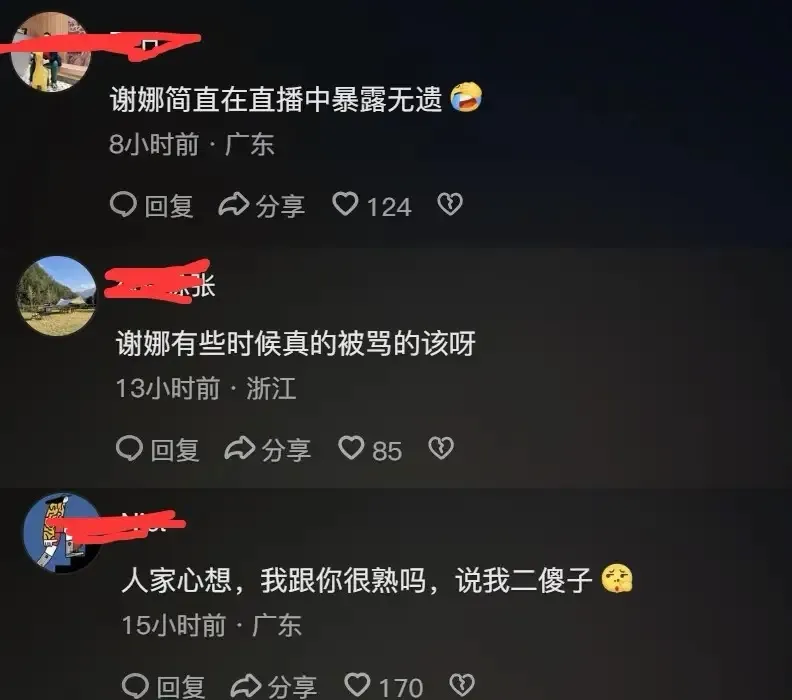Screen dimensions: 792x700
Task: Tap reply bubble icon on 170-like comment
Action: tap(135, 686)
